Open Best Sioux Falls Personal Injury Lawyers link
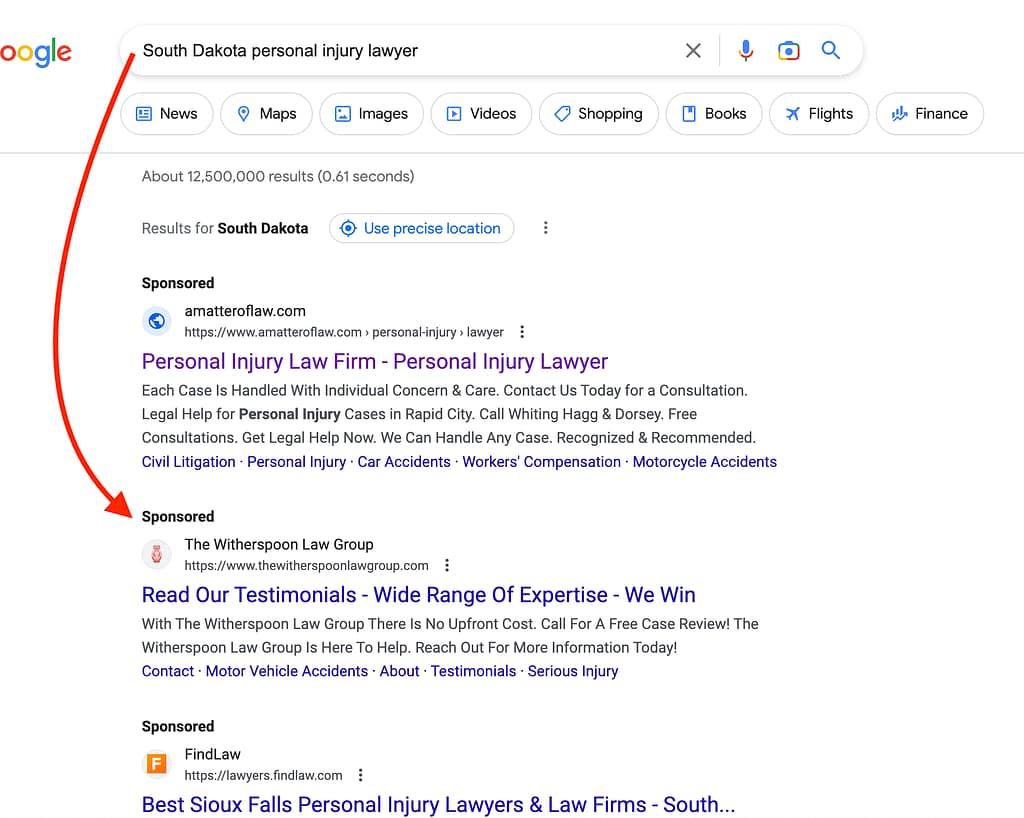 [438, 804]
